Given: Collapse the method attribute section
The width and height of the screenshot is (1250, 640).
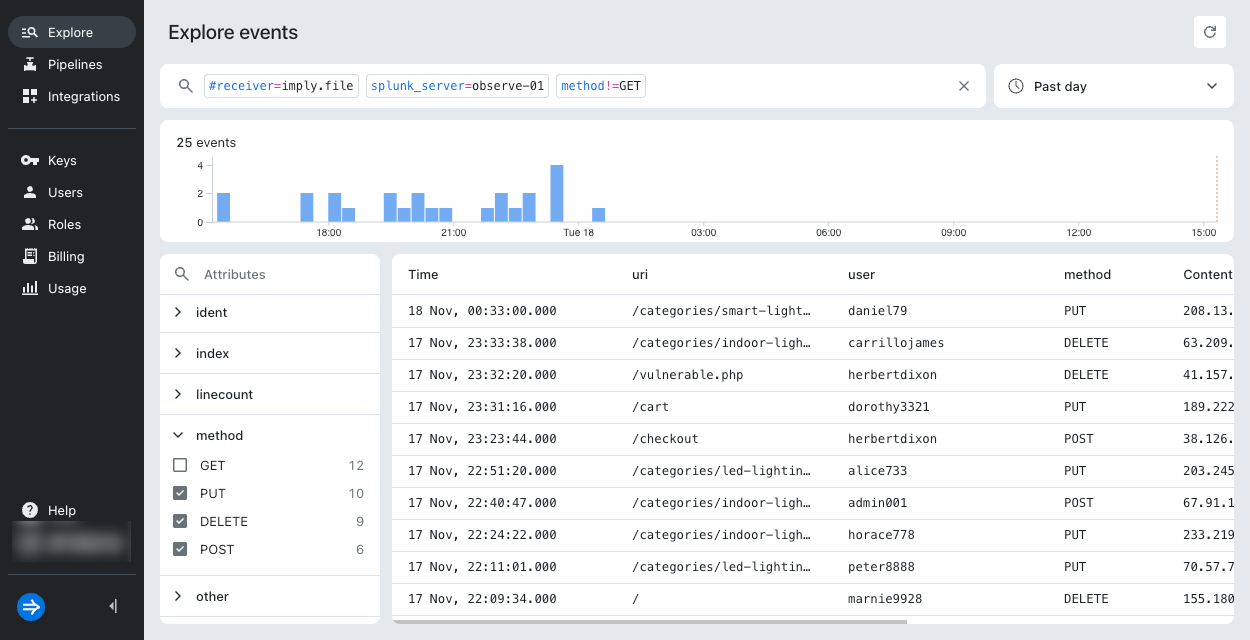Looking at the screenshot, I should coord(178,435).
